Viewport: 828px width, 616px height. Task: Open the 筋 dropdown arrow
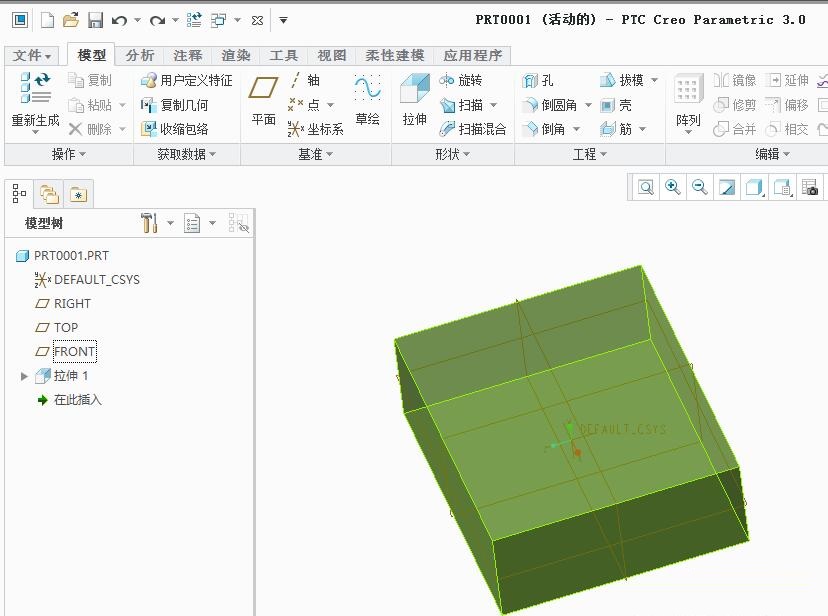(643, 129)
